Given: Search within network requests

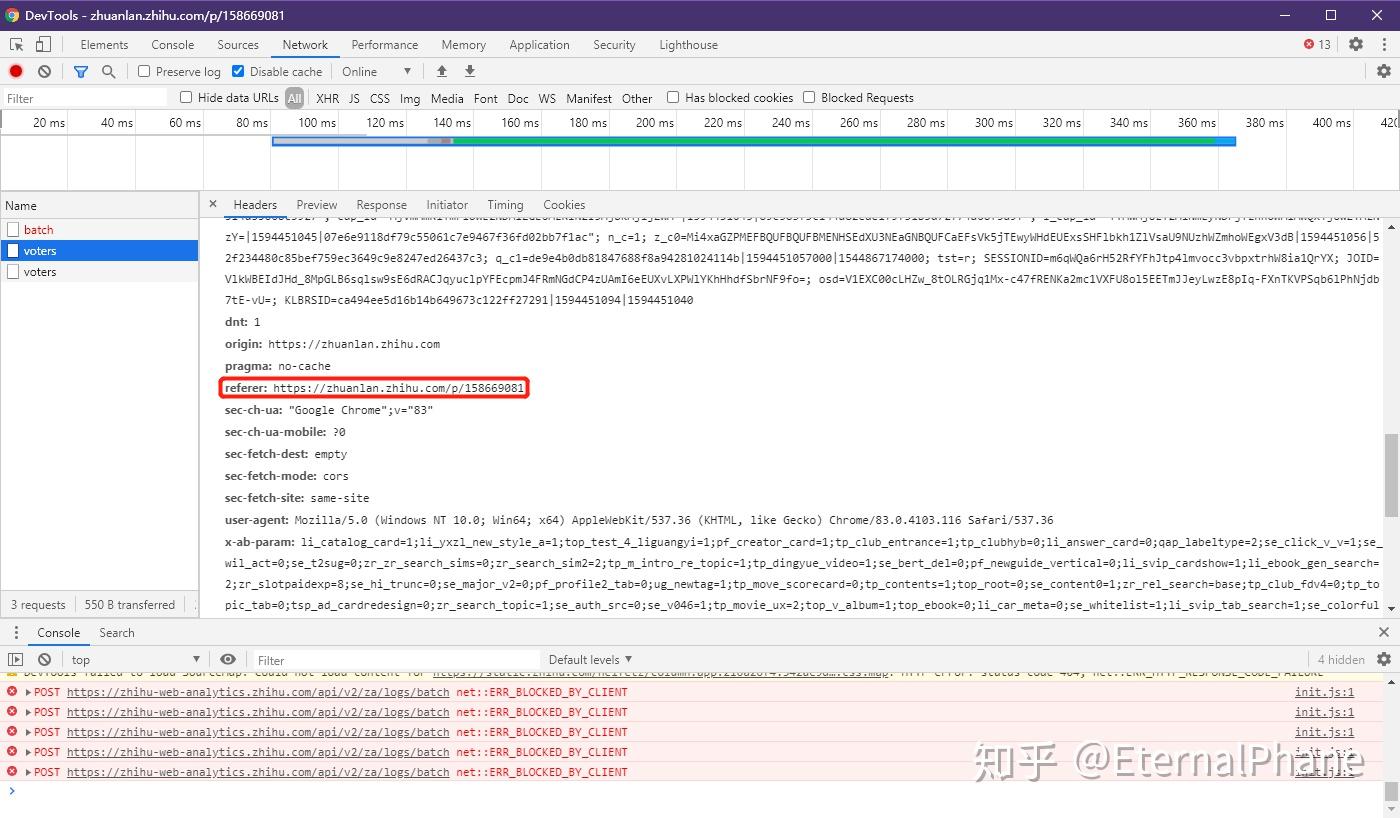Looking at the screenshot, I should (107, 71).
